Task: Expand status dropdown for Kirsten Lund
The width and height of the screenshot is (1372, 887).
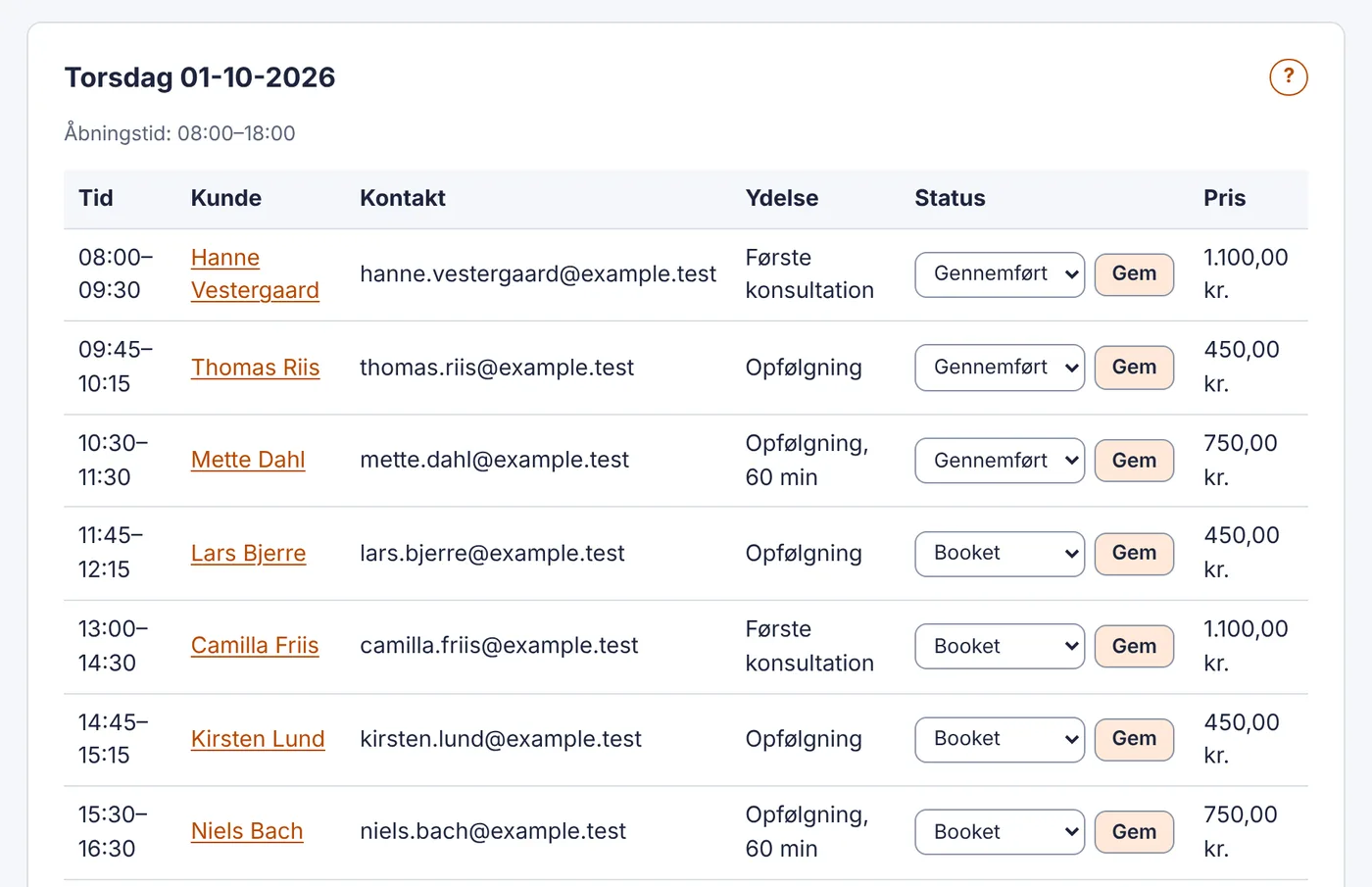Action: [1000, 739]
